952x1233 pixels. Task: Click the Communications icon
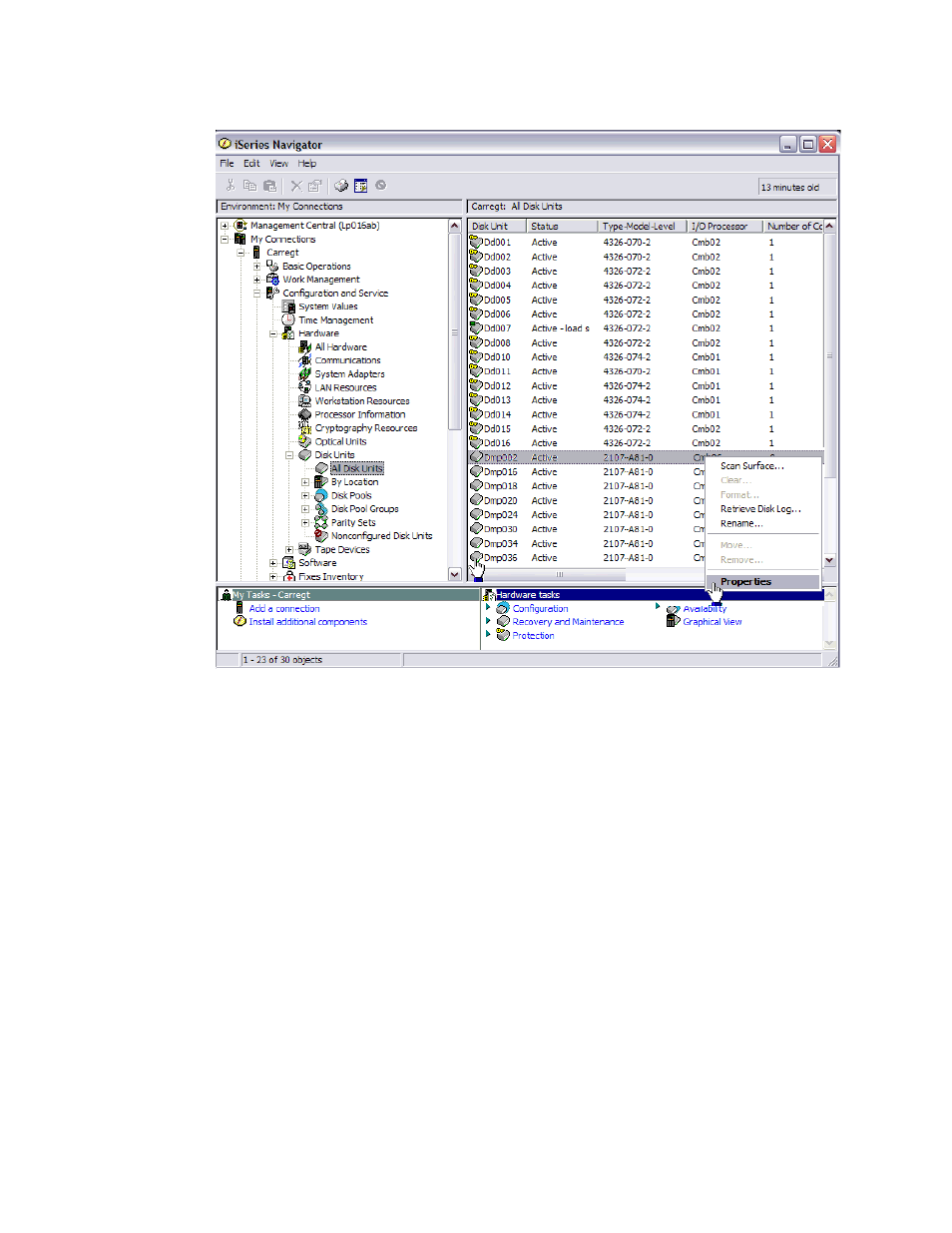[305, 360]
